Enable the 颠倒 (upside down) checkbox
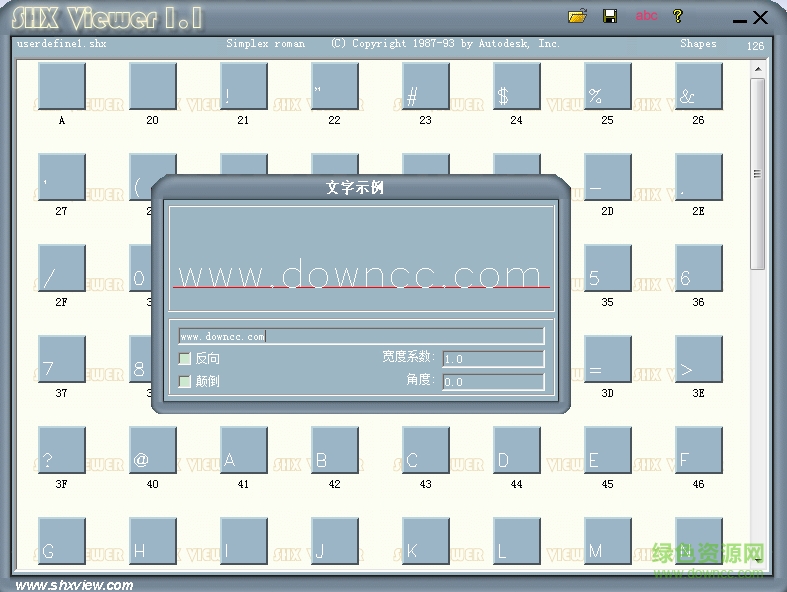The width and height of the screenshot is (787, 592). click(x=185, y=381)
